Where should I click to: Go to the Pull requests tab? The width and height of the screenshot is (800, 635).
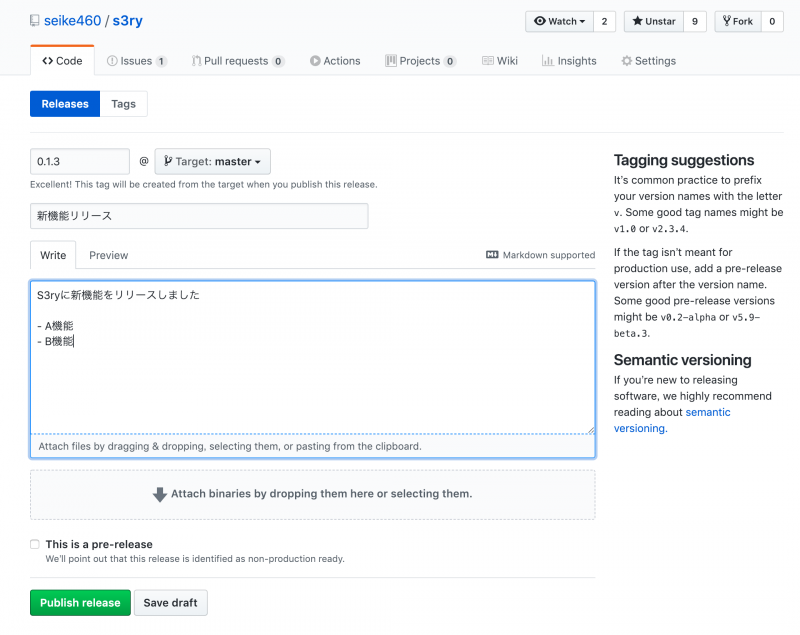(x=237, y=61)
